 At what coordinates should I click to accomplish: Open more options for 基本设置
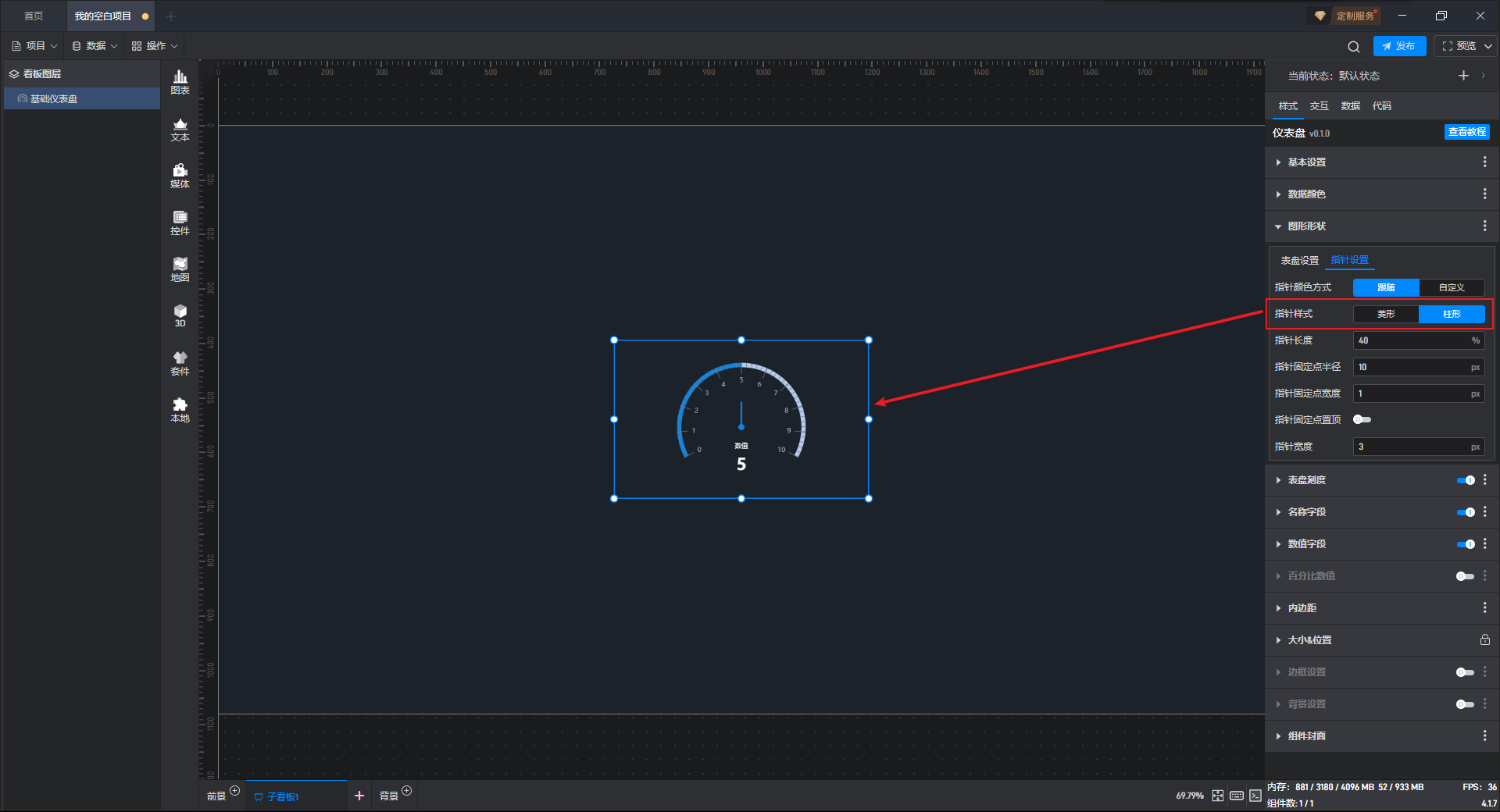click(x=1484, y=162)
